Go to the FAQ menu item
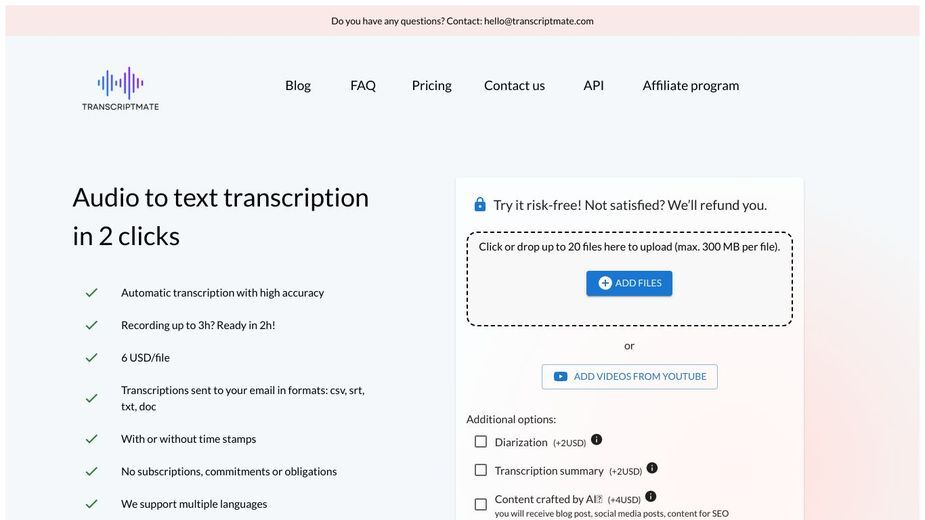Viewport: 925px width, 520px height. click(363, 86)
